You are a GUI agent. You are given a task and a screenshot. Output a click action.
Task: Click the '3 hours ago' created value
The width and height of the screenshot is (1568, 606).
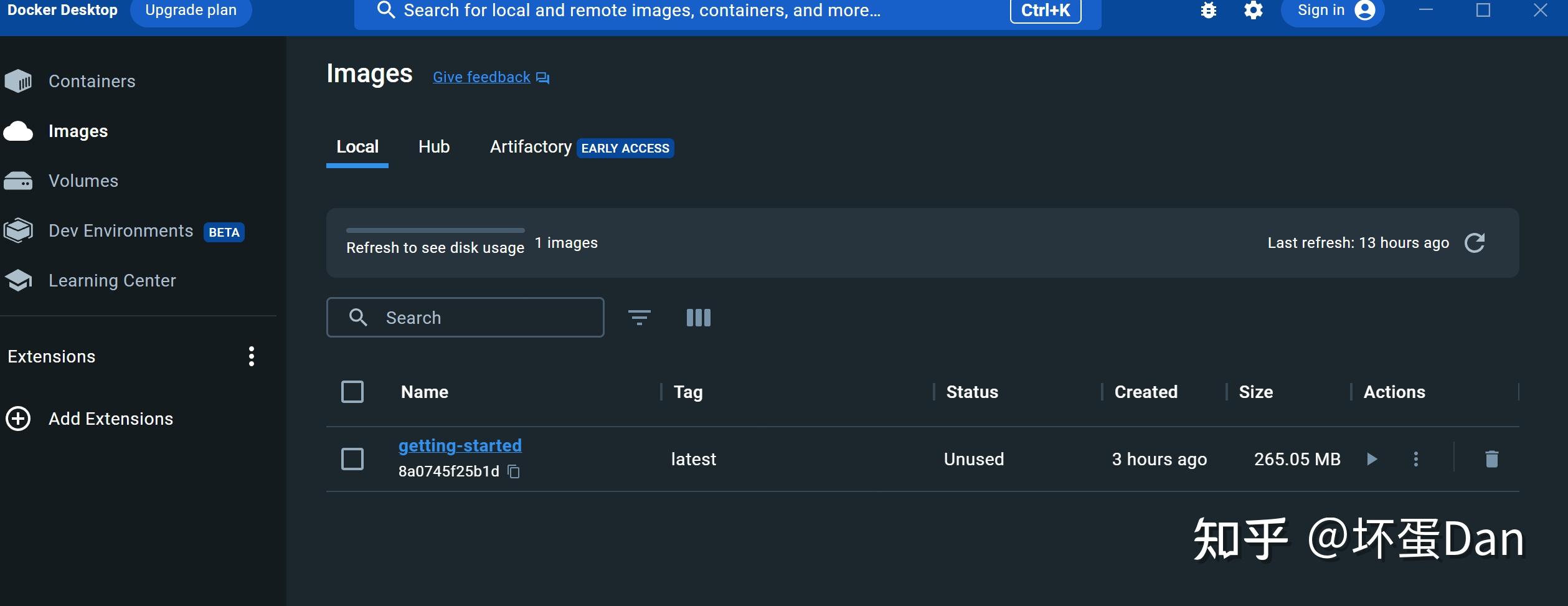(x=1159, y=460)
